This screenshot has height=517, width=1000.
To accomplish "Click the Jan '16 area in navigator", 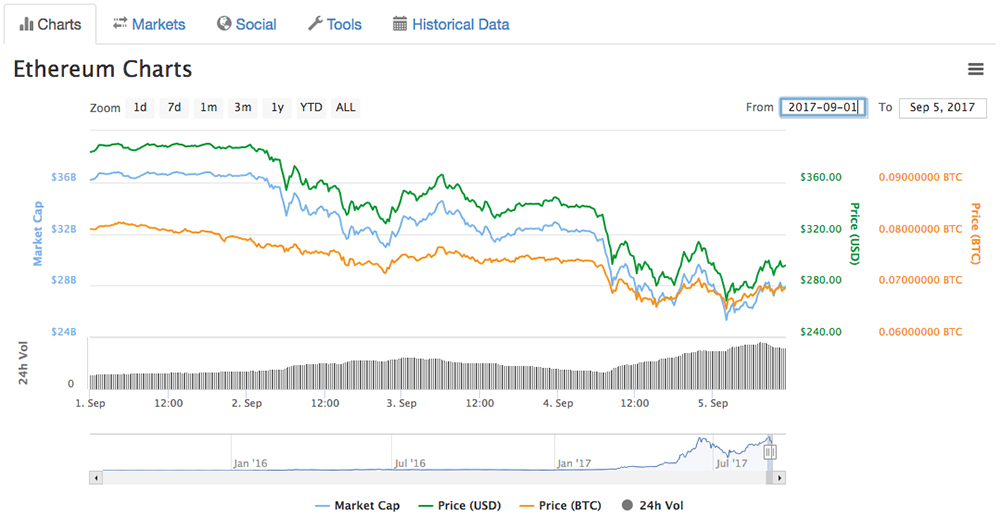I will 250,463.
